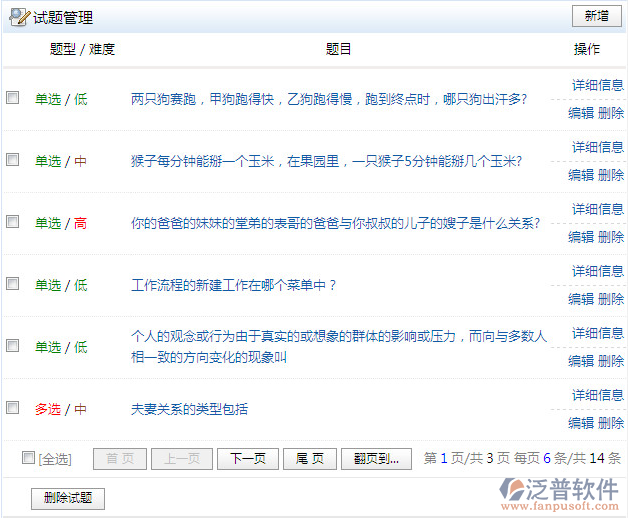Click the page info text 第 1 页/共 3 页
Image resolution: width=629 pixels, height=522 pixels.
(x=467, y=458)
